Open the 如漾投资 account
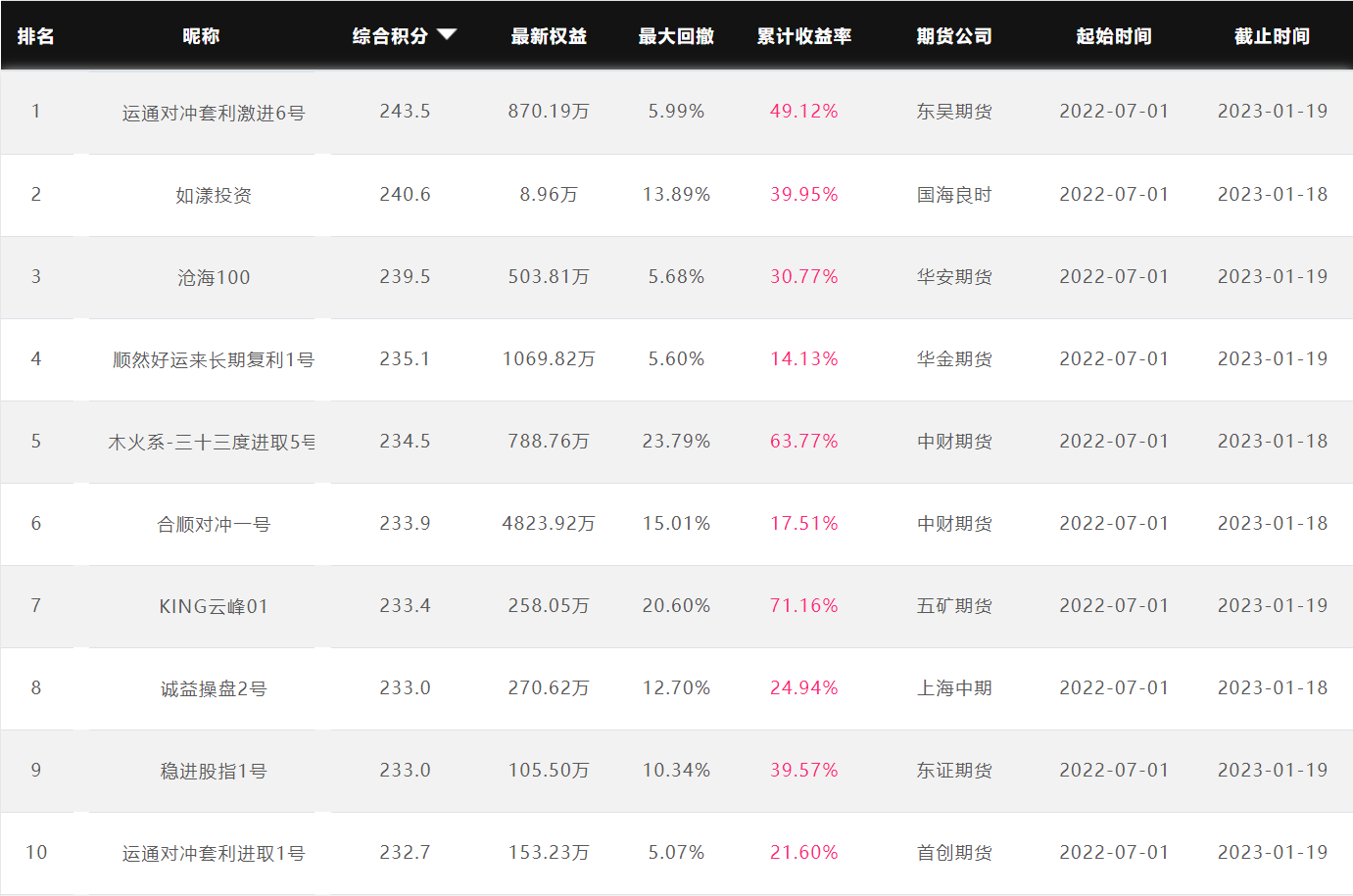Viewport: 1353px width, 896px height. pyautogui.click(x=214, y=195)
